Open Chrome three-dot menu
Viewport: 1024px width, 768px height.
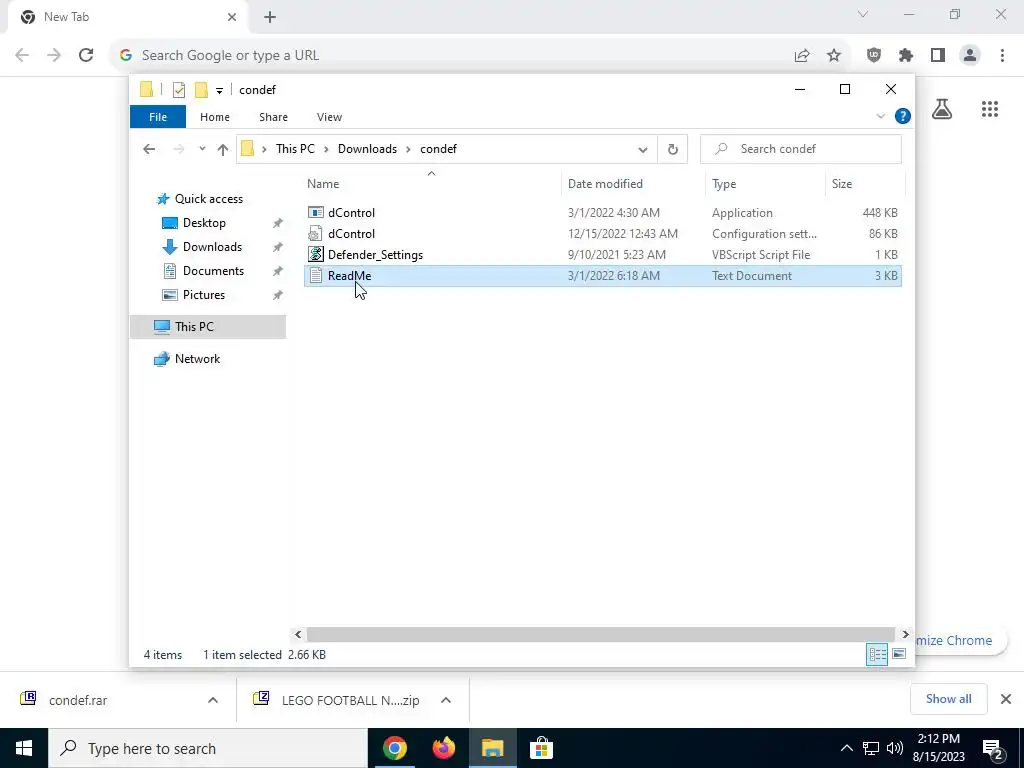coord(1002,56)
